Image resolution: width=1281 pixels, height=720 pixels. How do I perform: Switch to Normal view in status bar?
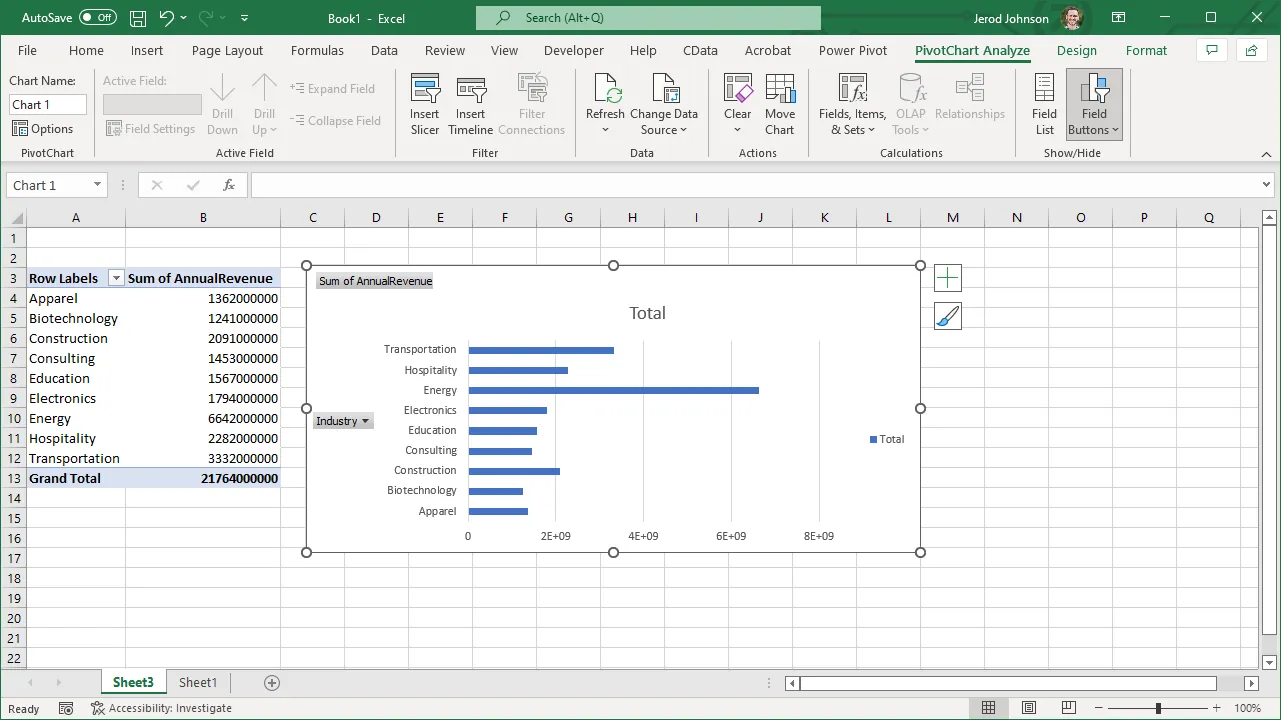(x=988, y=708)
